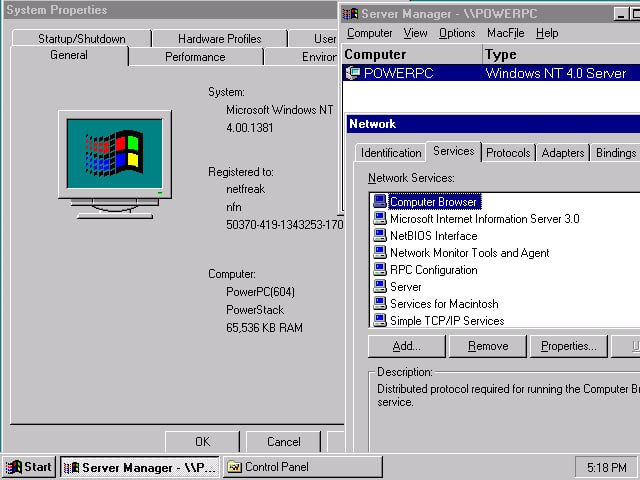Click the NetBIOS Interface service icon
Image resolution: width=640 pixels, height=480 pixels.
click(380, 236)
